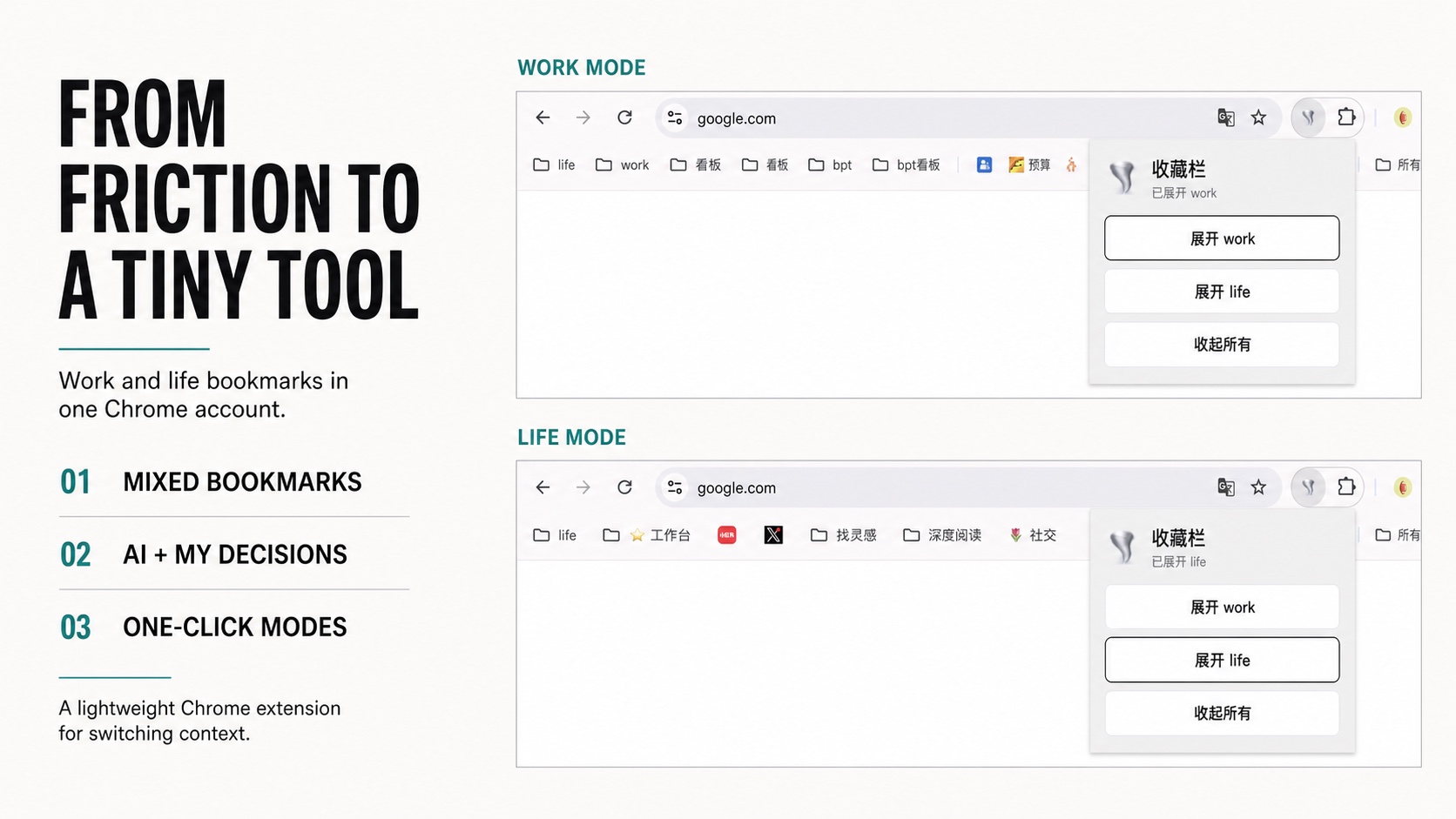This screenshot has width=1456, height=819.
Task: Click 'Work and life bookmarks in one Chrome account' text
Action: click(x=204, y=395)
